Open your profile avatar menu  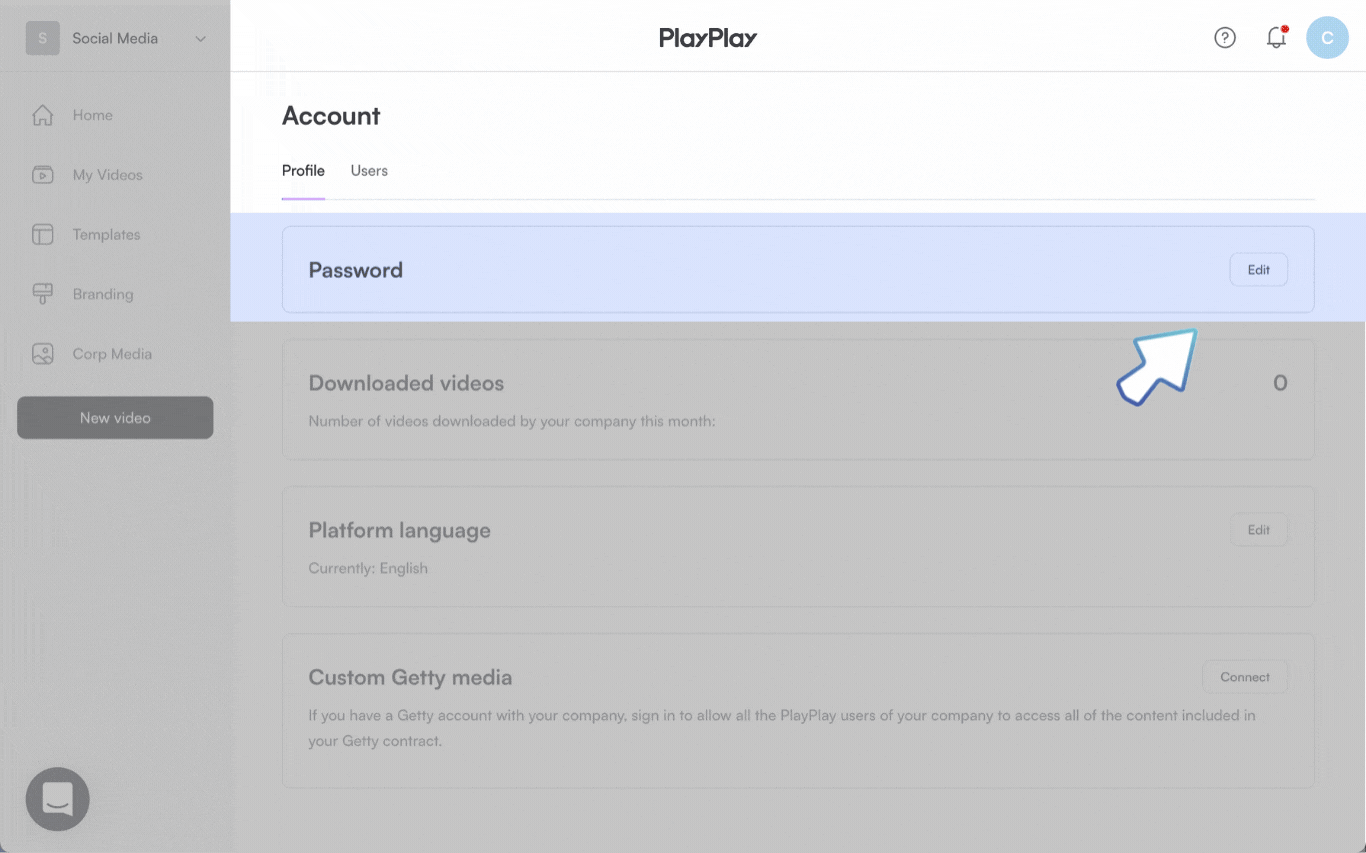coord(1327,37)
